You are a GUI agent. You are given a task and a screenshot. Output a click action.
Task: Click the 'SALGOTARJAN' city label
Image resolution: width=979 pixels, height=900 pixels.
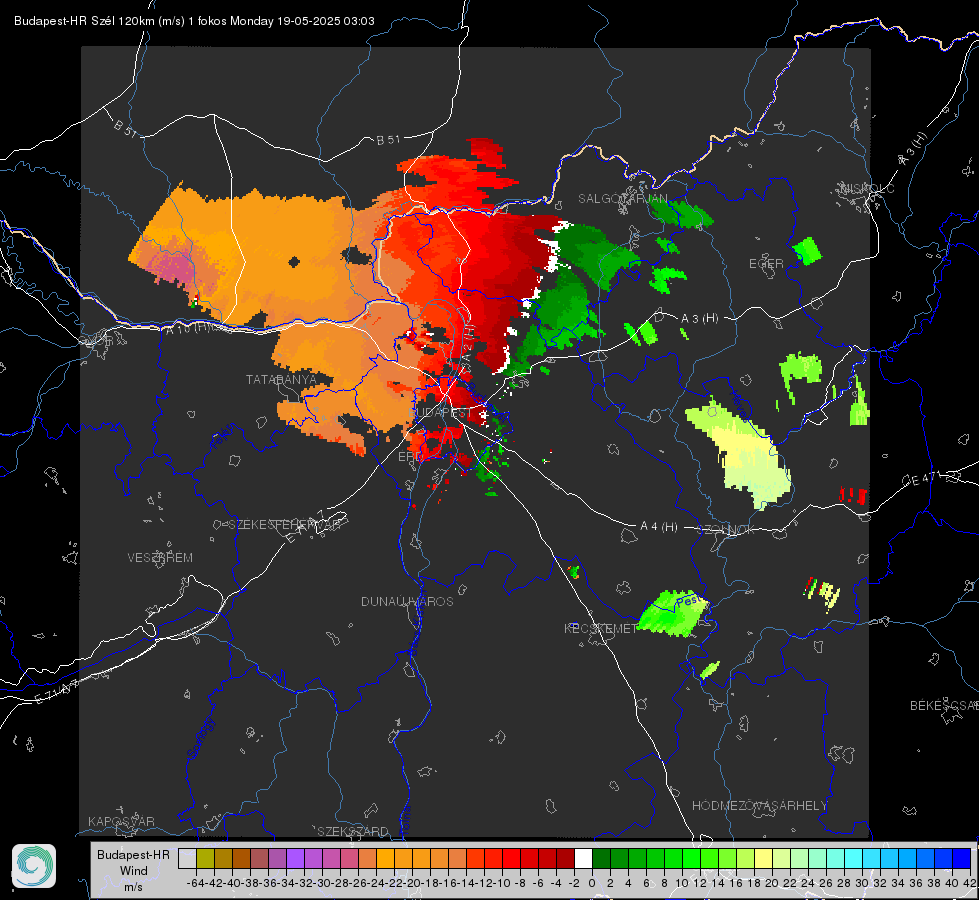(x=622, y=199)
